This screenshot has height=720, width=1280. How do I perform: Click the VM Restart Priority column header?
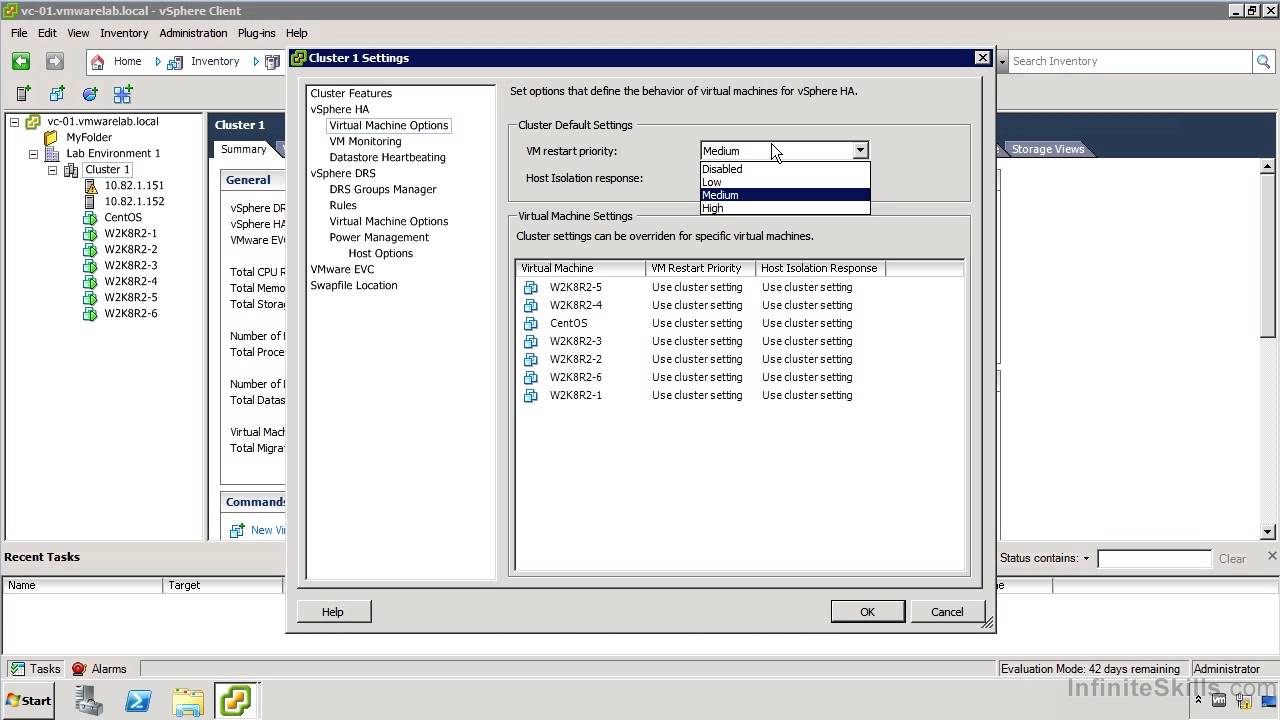point(700,268)
